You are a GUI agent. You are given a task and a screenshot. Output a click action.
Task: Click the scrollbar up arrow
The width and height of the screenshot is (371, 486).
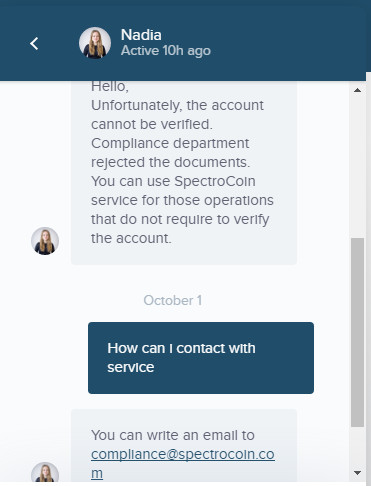357,90
